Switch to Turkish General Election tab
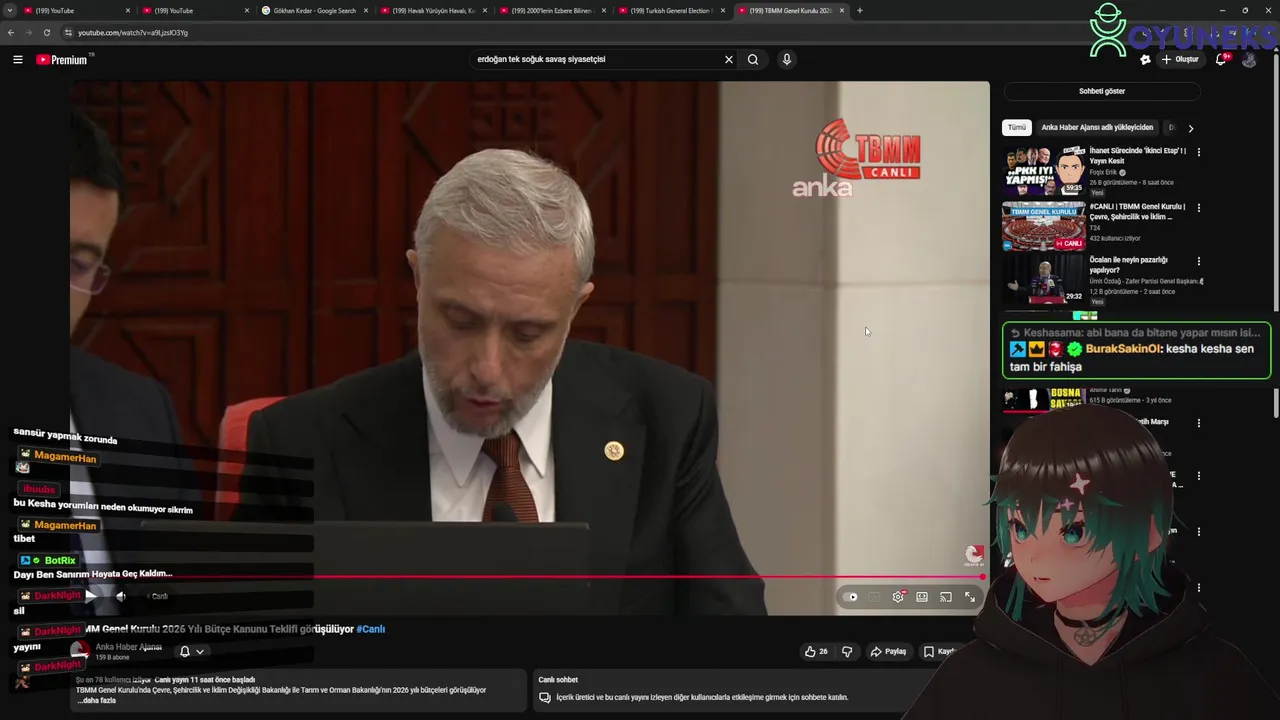 coord(672,10)
